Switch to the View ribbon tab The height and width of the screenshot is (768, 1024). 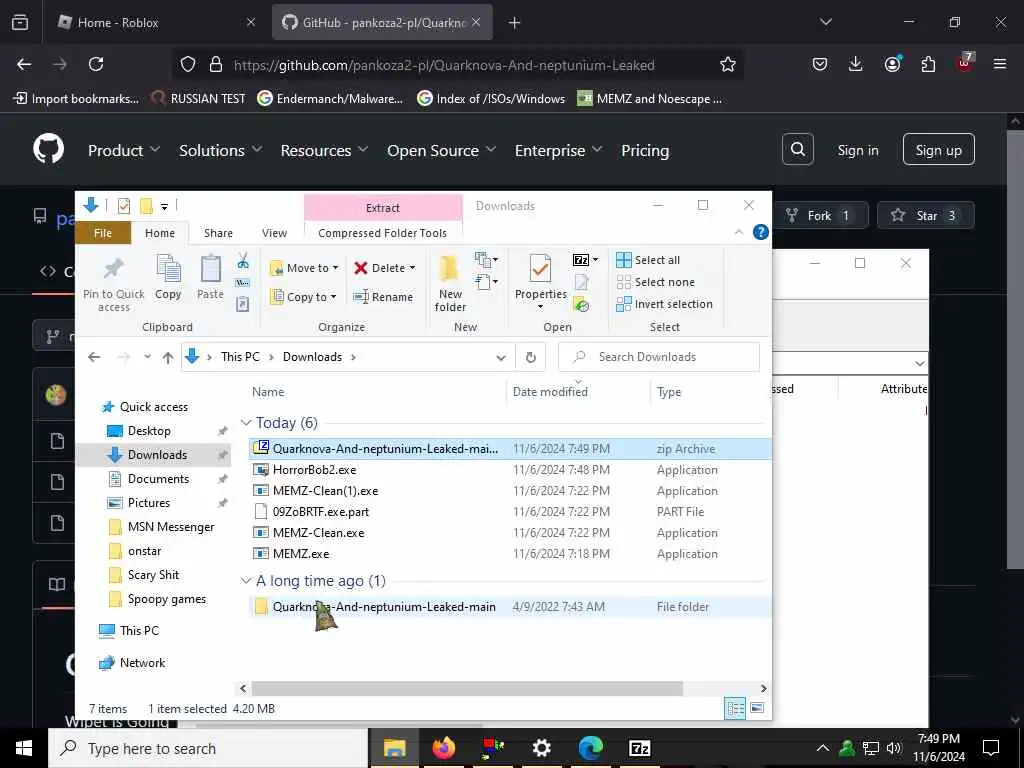(x=274, y=233)
